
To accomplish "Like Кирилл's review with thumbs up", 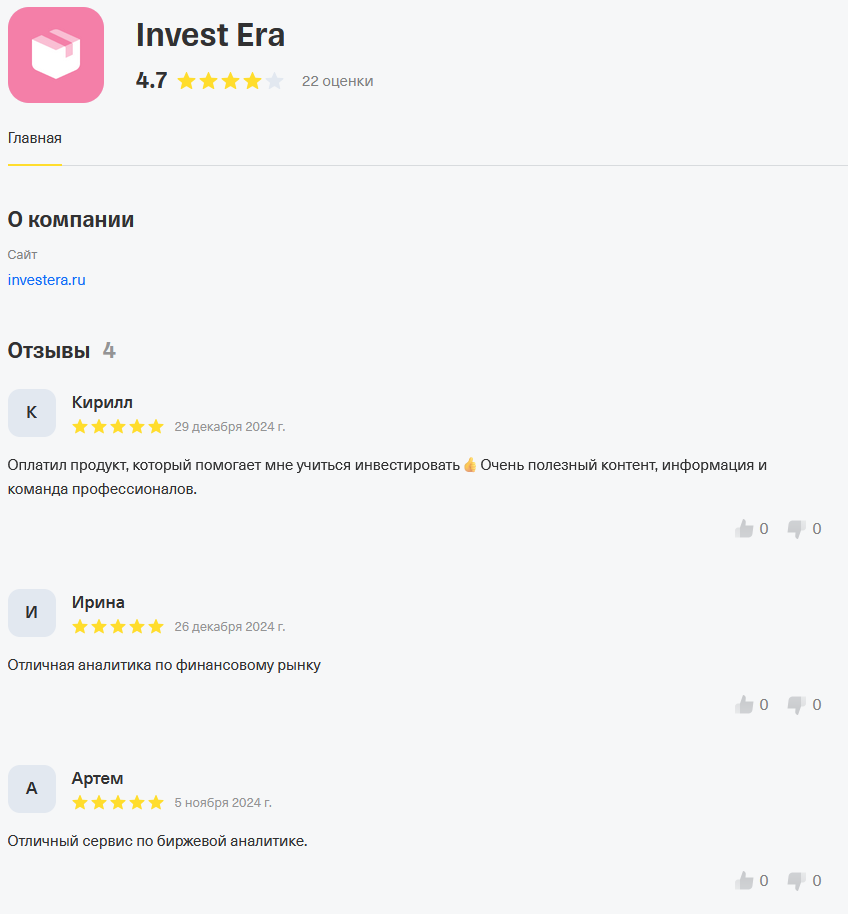I will pyautogui.click(x=744, y=529).
